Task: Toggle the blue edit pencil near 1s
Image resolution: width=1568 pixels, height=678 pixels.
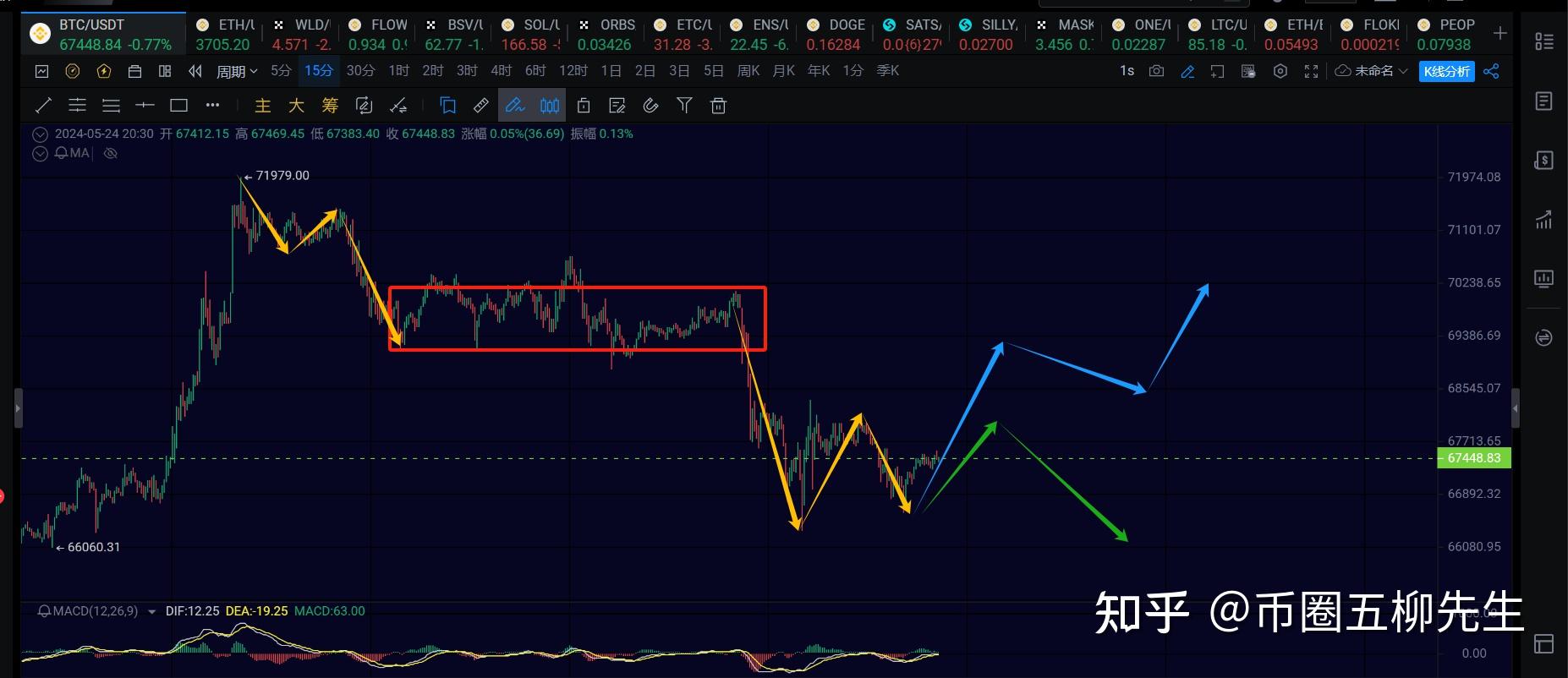Action: coord(1187,71)
